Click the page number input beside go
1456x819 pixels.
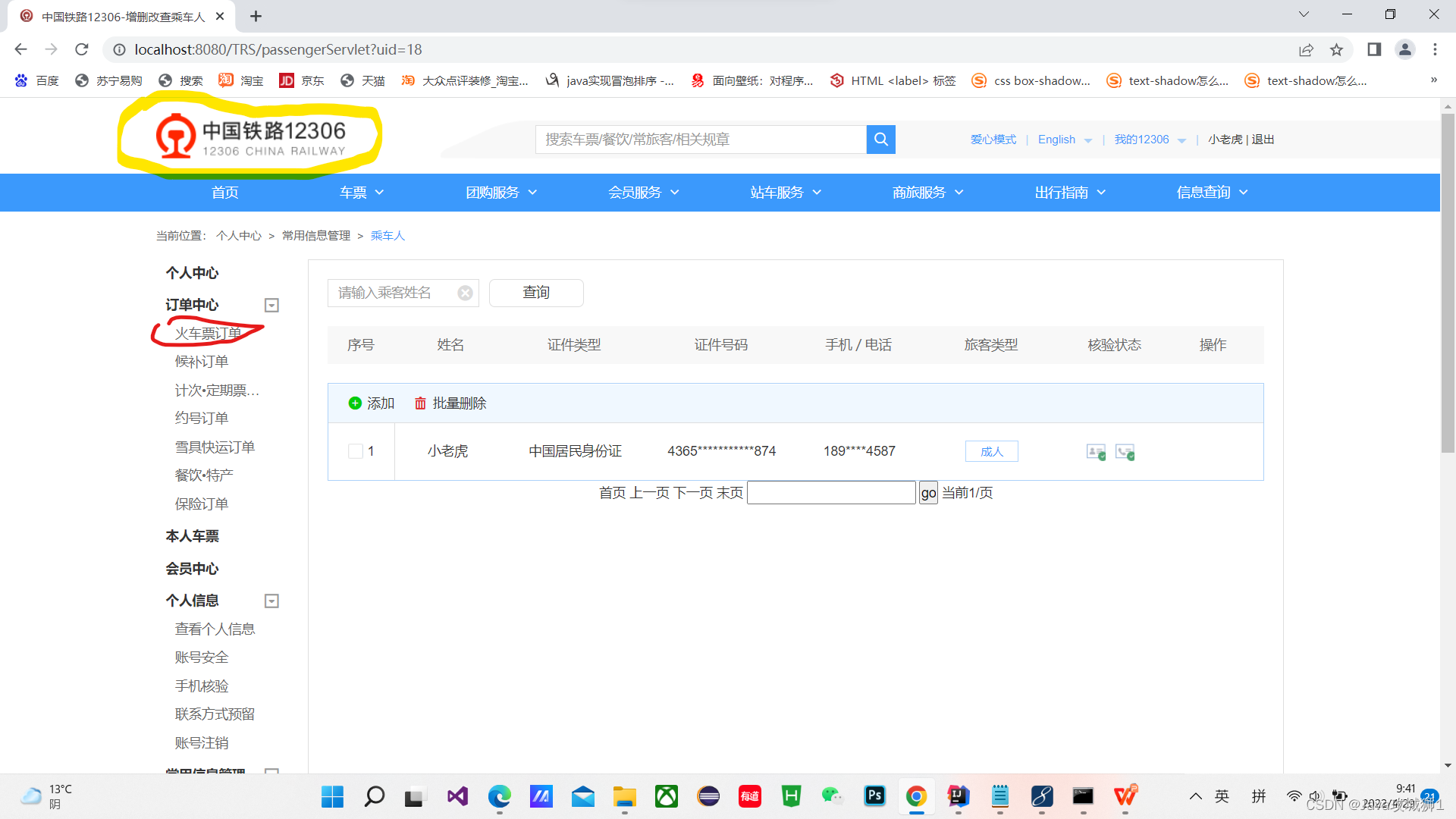830,492
